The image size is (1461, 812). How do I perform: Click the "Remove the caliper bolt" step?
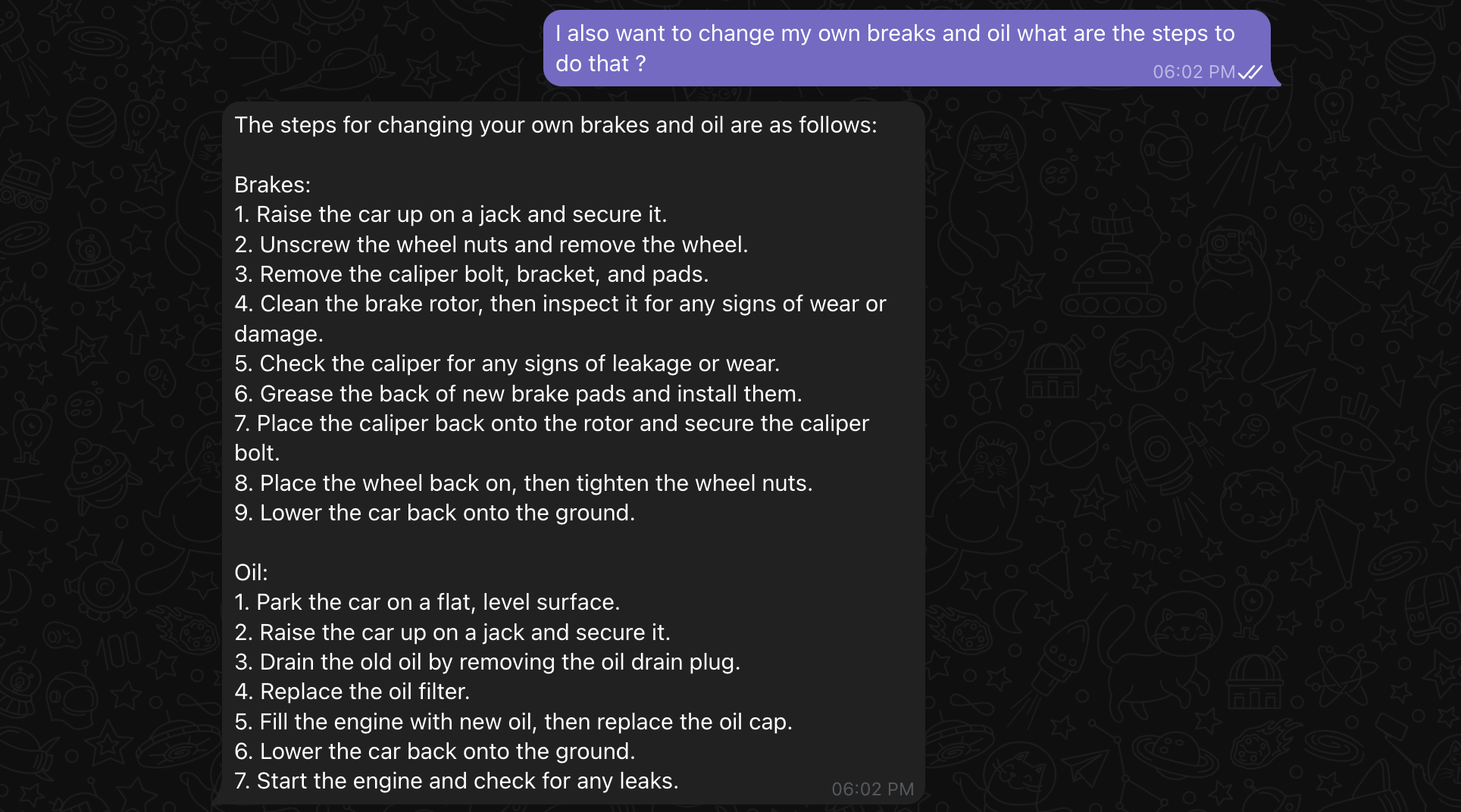point(471,274)
